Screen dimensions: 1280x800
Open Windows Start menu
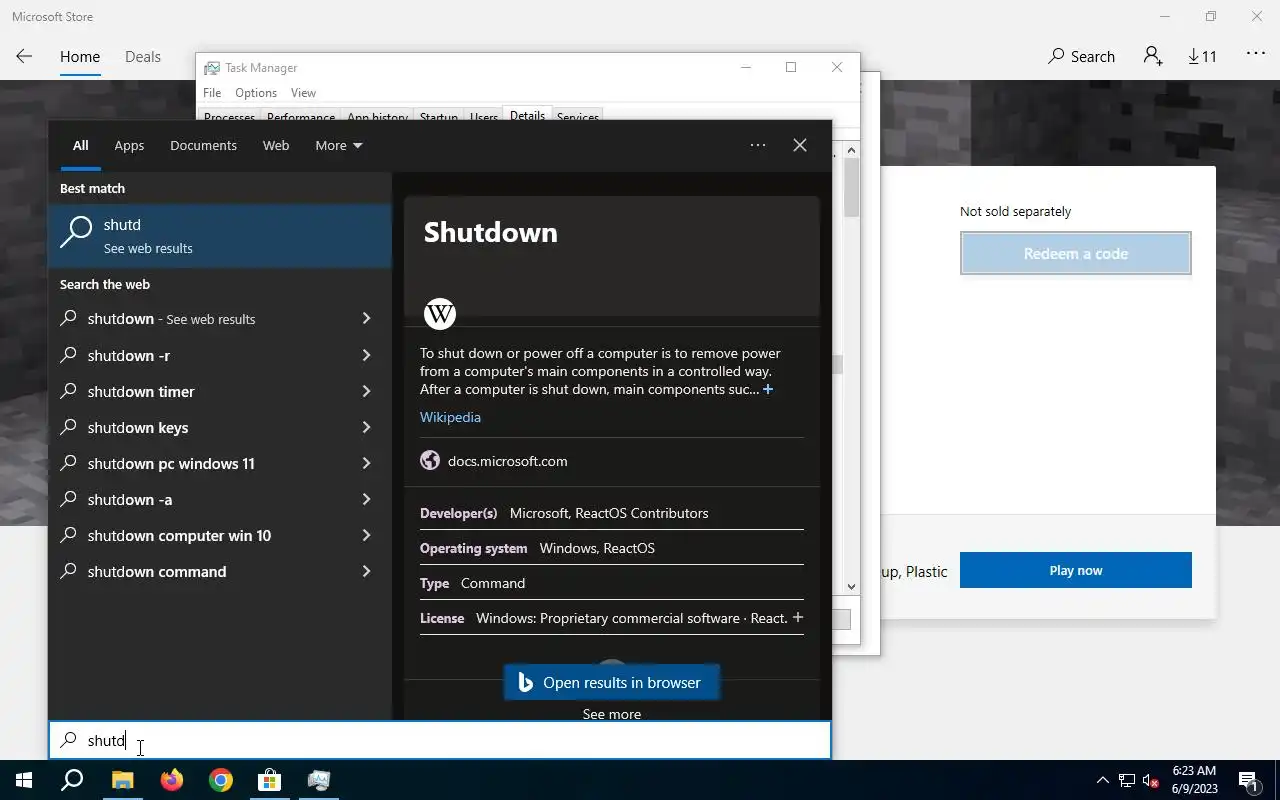pos(24,780)
